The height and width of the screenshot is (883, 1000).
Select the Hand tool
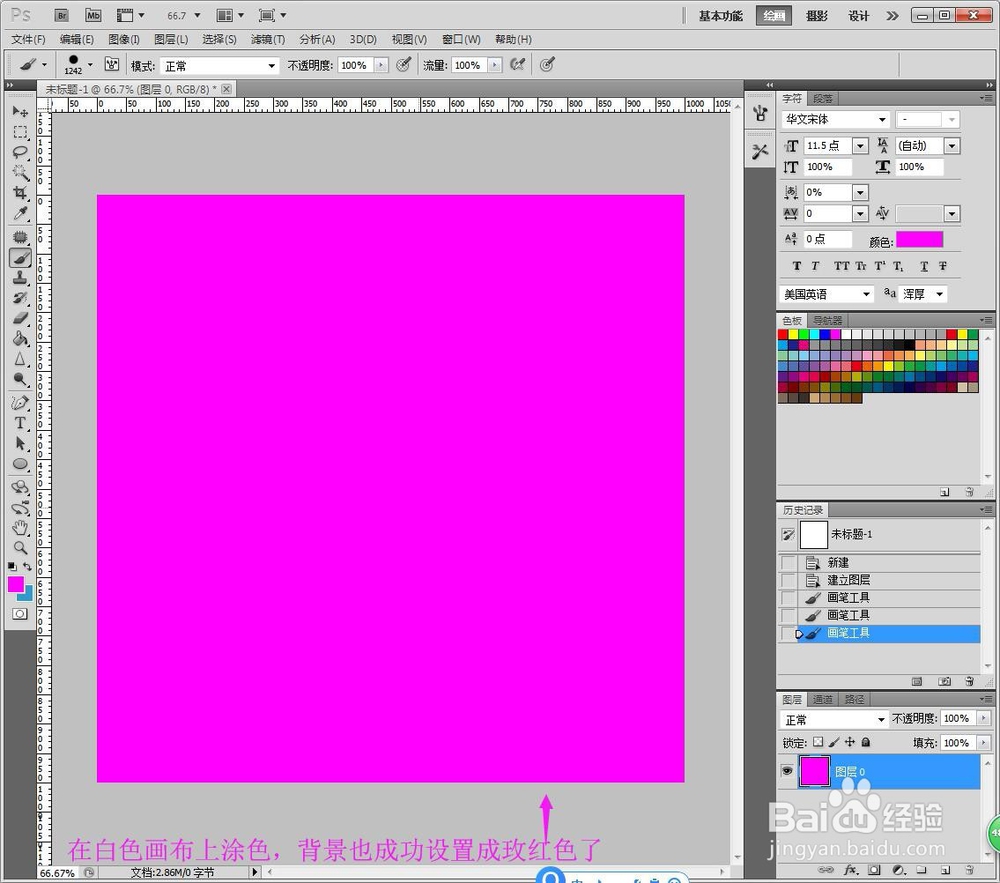pos(20,528)
